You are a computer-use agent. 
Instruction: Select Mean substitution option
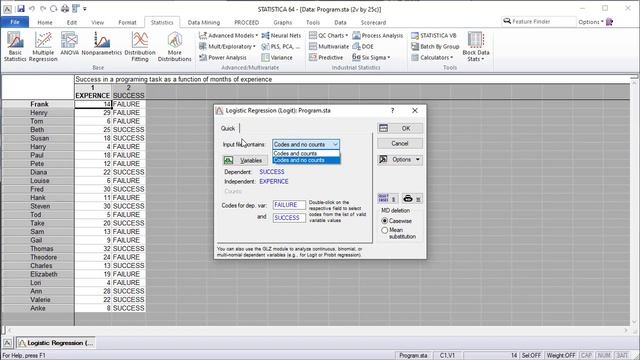[398, 233]
